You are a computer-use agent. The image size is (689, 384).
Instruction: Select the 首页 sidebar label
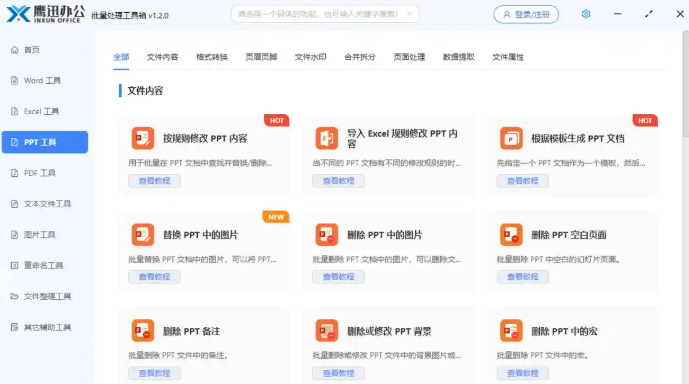pyautogui.click(x=32, y=50)
